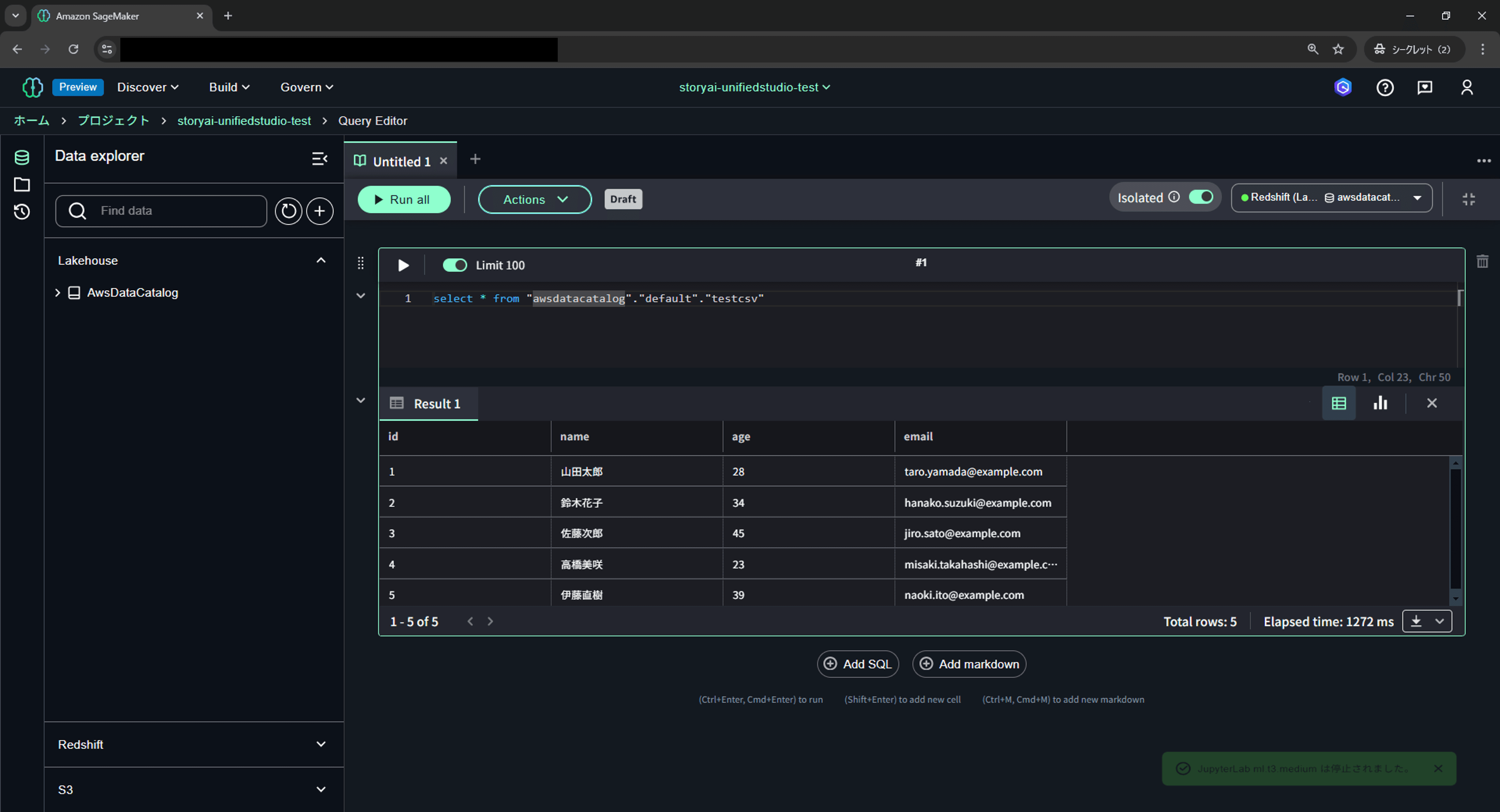Screen dimensions: 1500x812
Task: Click the Find data search field
Action: click(161, 211)
